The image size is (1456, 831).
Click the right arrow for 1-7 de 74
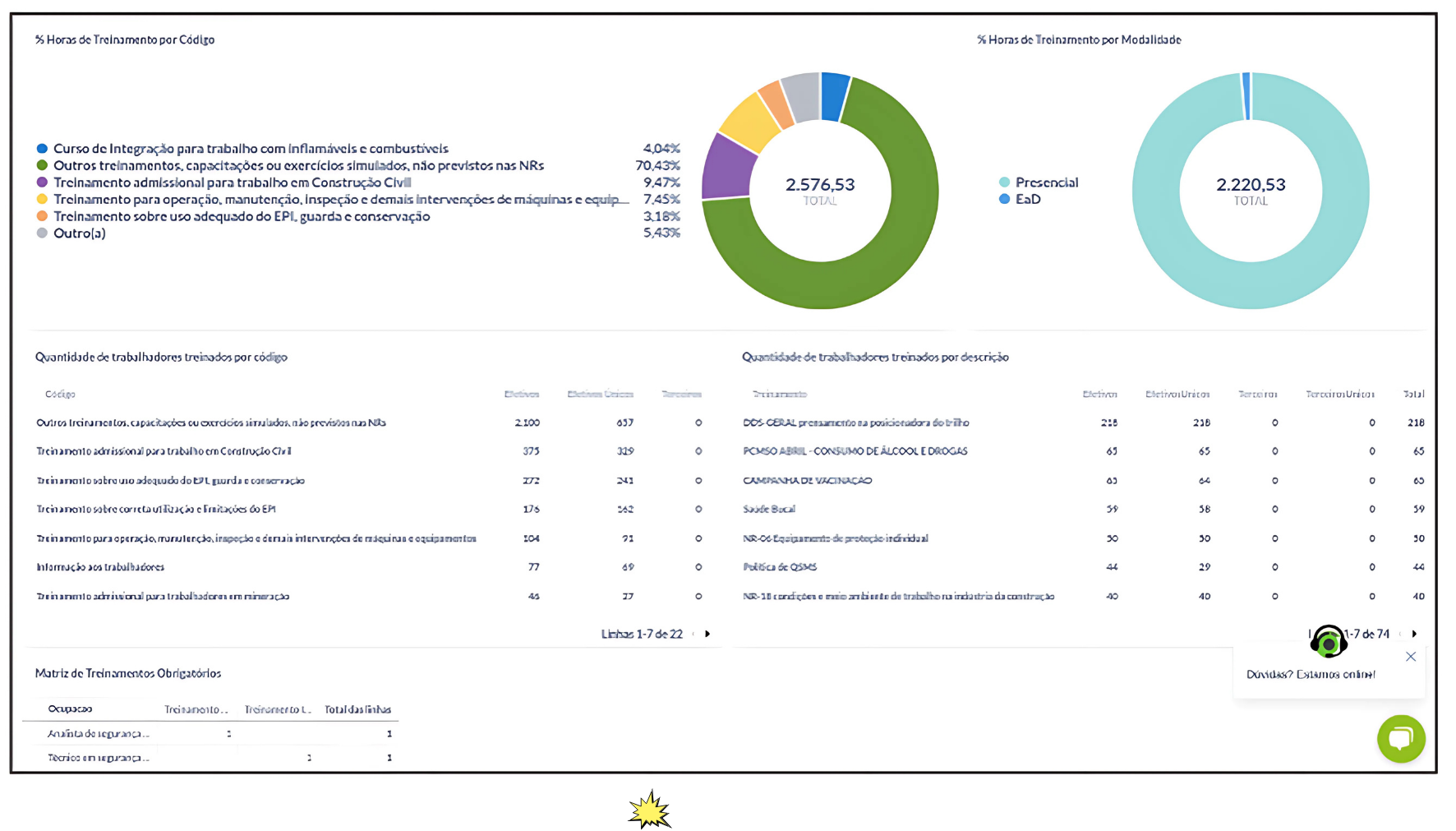(x=1414, y=634)
